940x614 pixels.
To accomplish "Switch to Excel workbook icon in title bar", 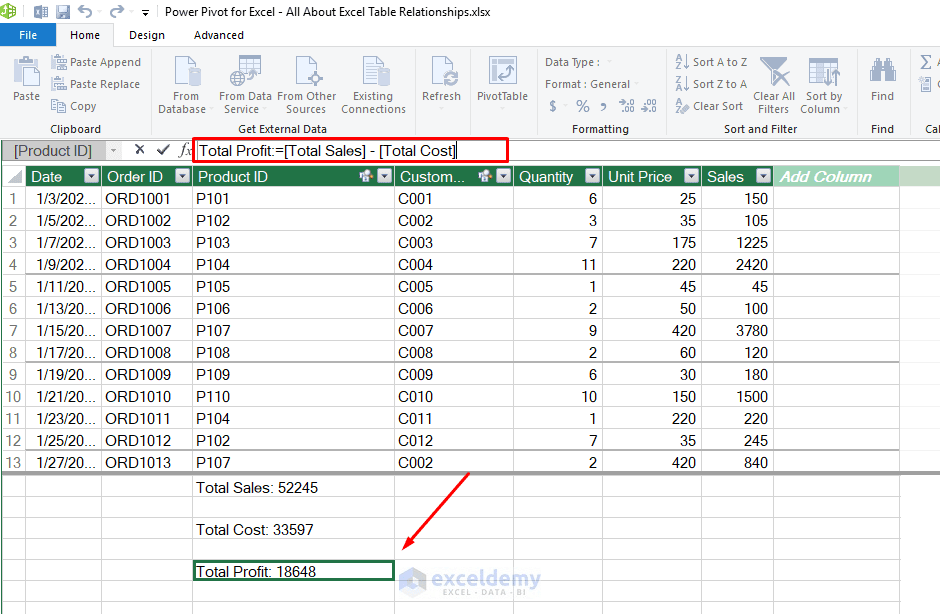I will coord(41,11).
